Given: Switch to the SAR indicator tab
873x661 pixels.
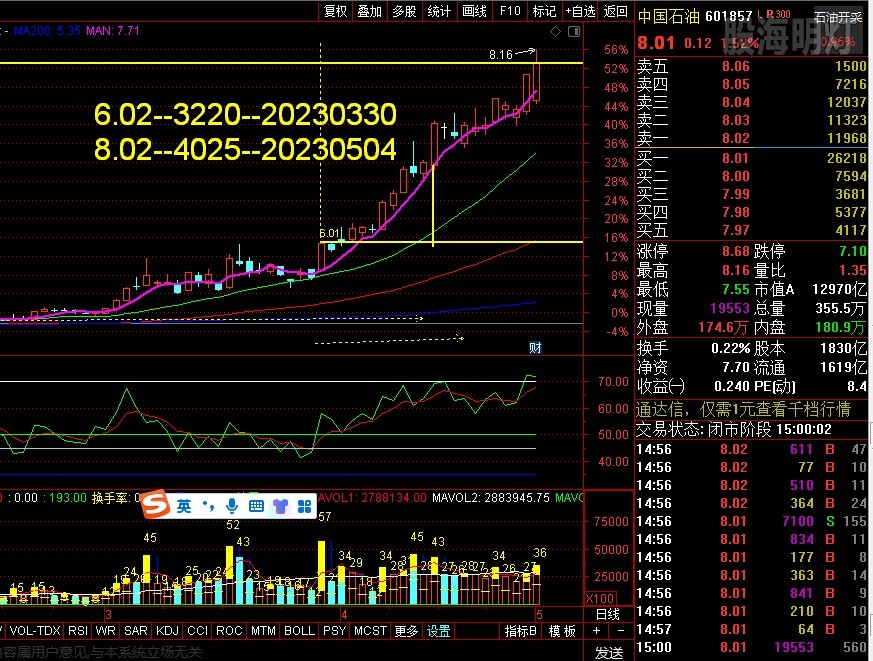Looking at the screenshot, I should point(135,630).
